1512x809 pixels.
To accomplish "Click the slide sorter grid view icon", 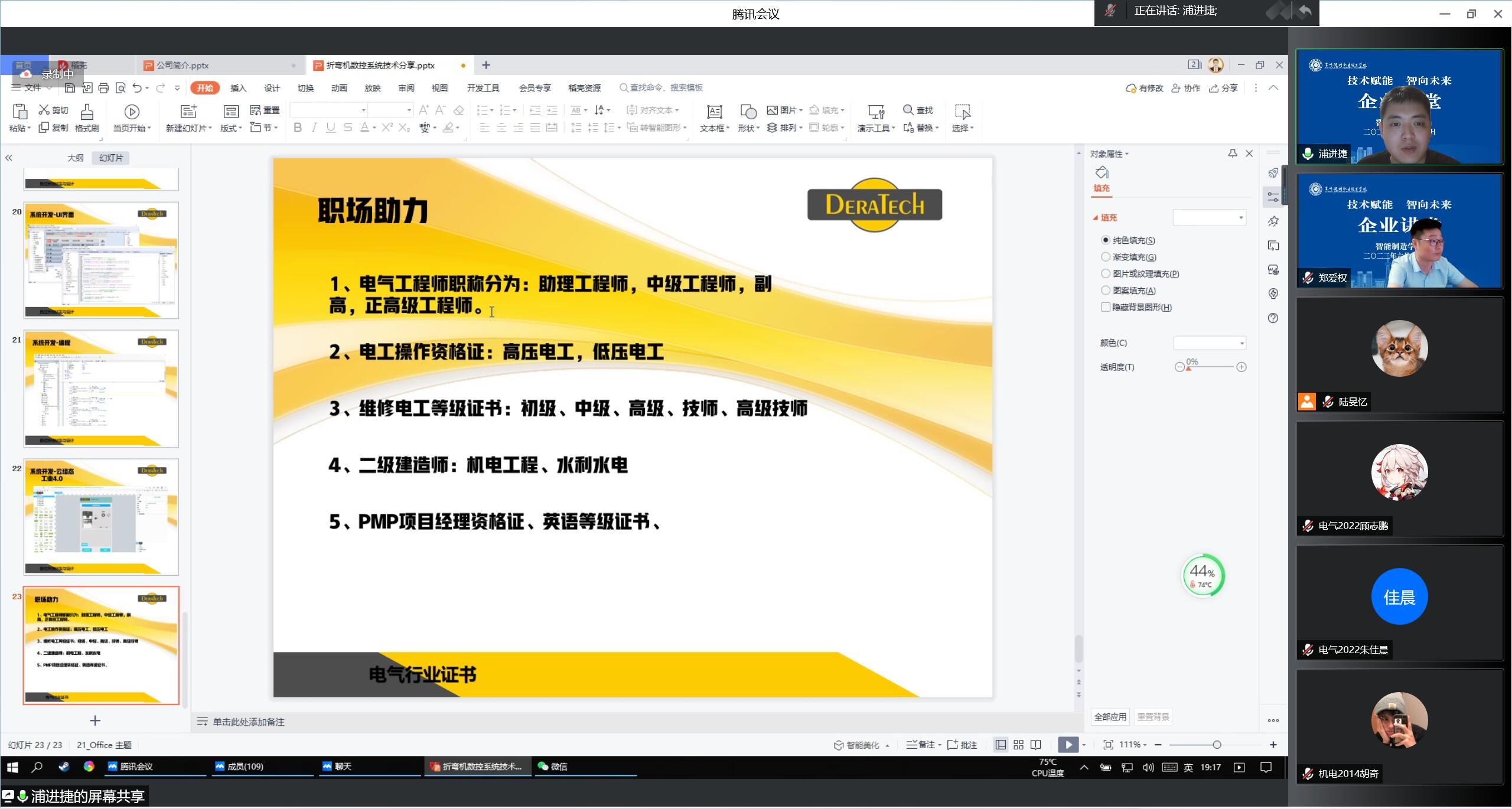I will (1018, 745).
